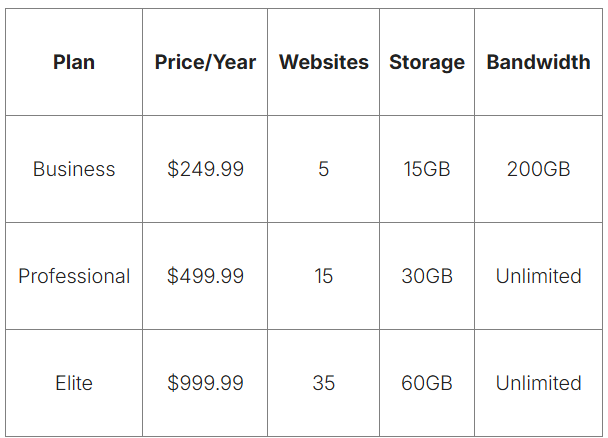Image resolution: width=608 pixels, height=438 pixels.
Task: Select the $499.99 price cell
Action: (x=205, y=276)
